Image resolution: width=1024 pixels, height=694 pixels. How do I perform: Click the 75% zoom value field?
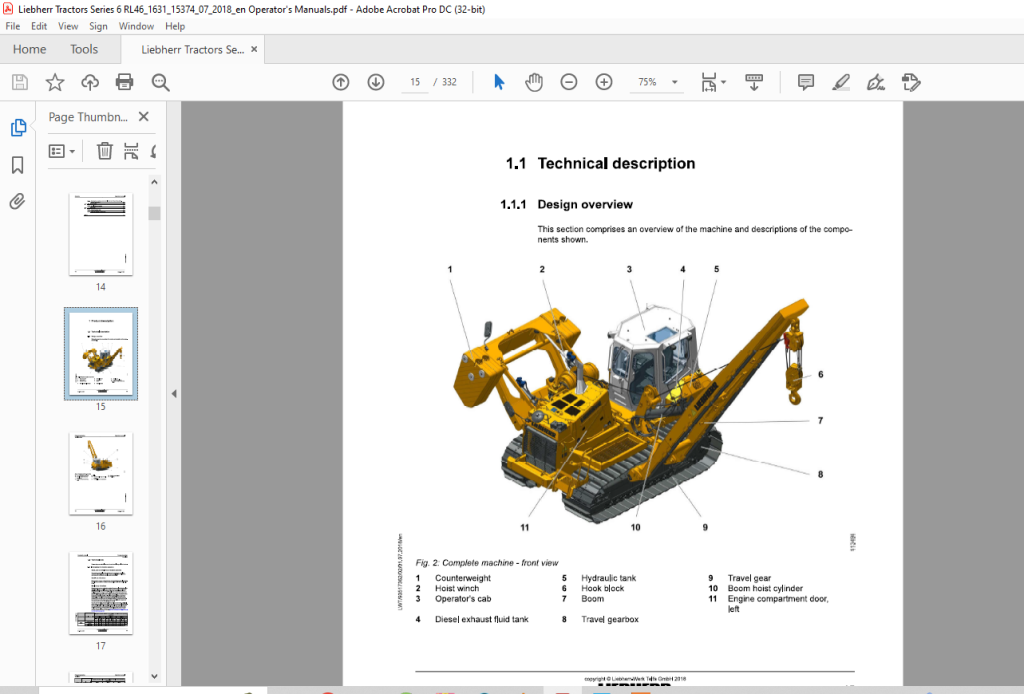(647, 82)
